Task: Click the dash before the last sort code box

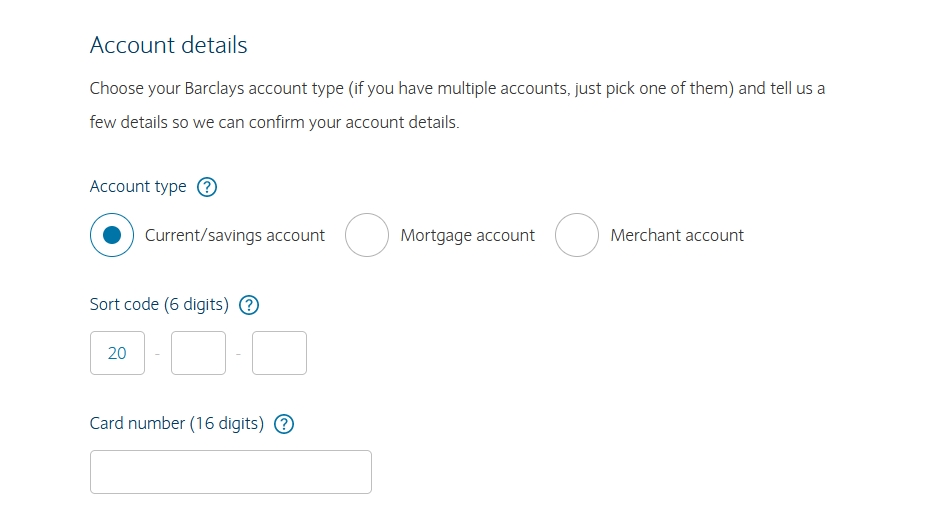Action: 238,354
